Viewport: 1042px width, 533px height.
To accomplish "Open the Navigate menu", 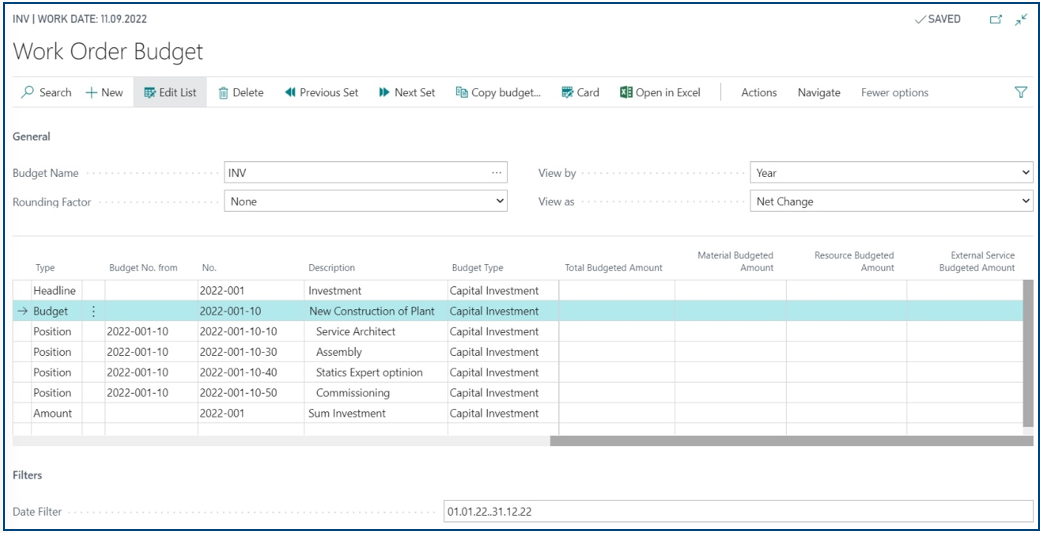I will pos(819,92).
